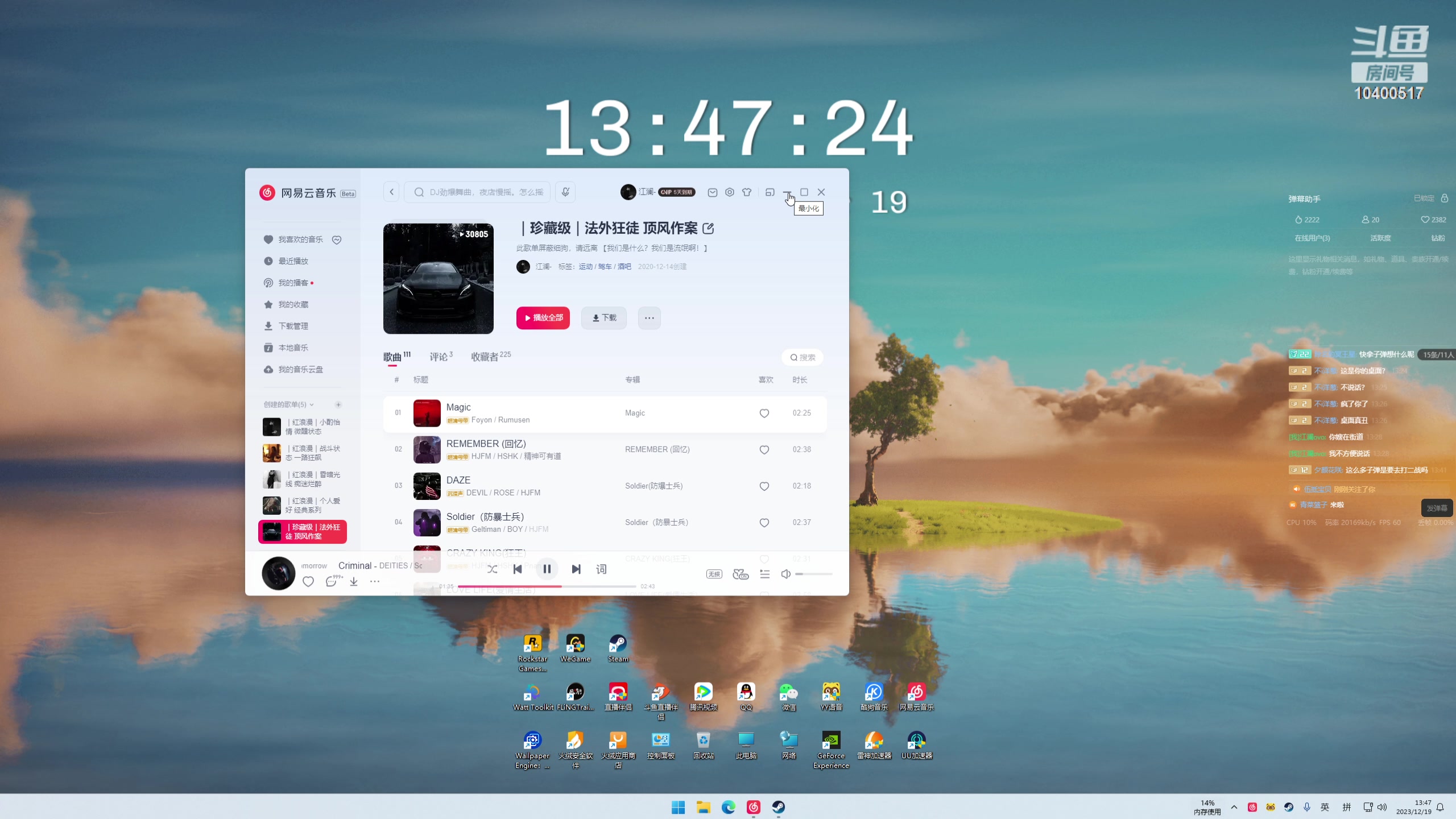This screenshot has width=1456, height=819.
Task: Seek in the song progress bar
Action: (547, 586)
